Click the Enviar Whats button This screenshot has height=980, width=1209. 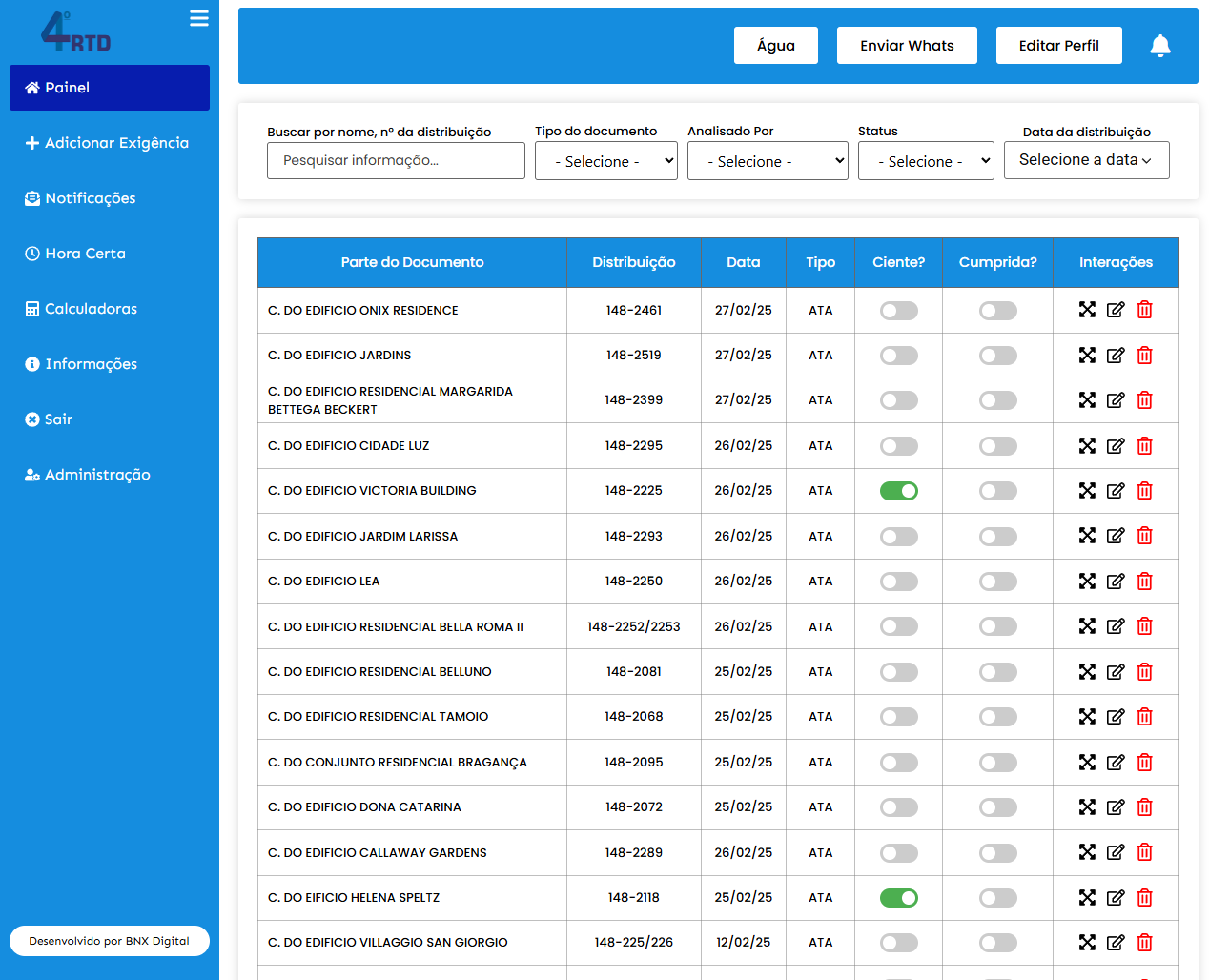906,46
